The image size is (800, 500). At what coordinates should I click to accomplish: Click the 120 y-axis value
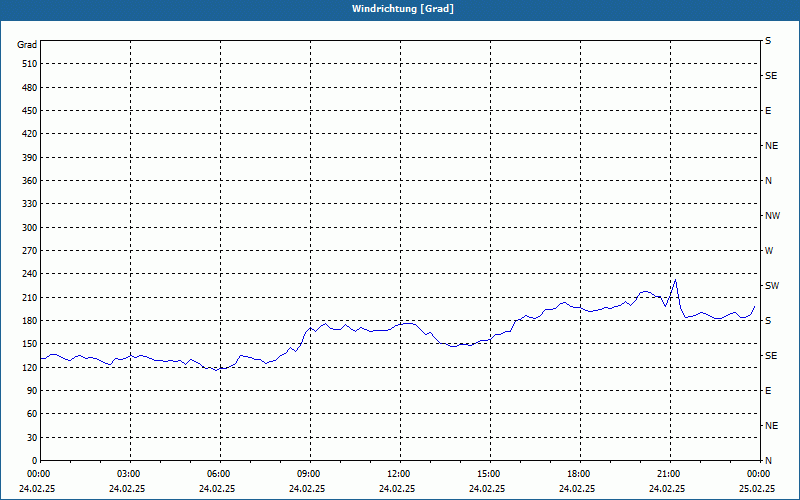pos(30,367)
